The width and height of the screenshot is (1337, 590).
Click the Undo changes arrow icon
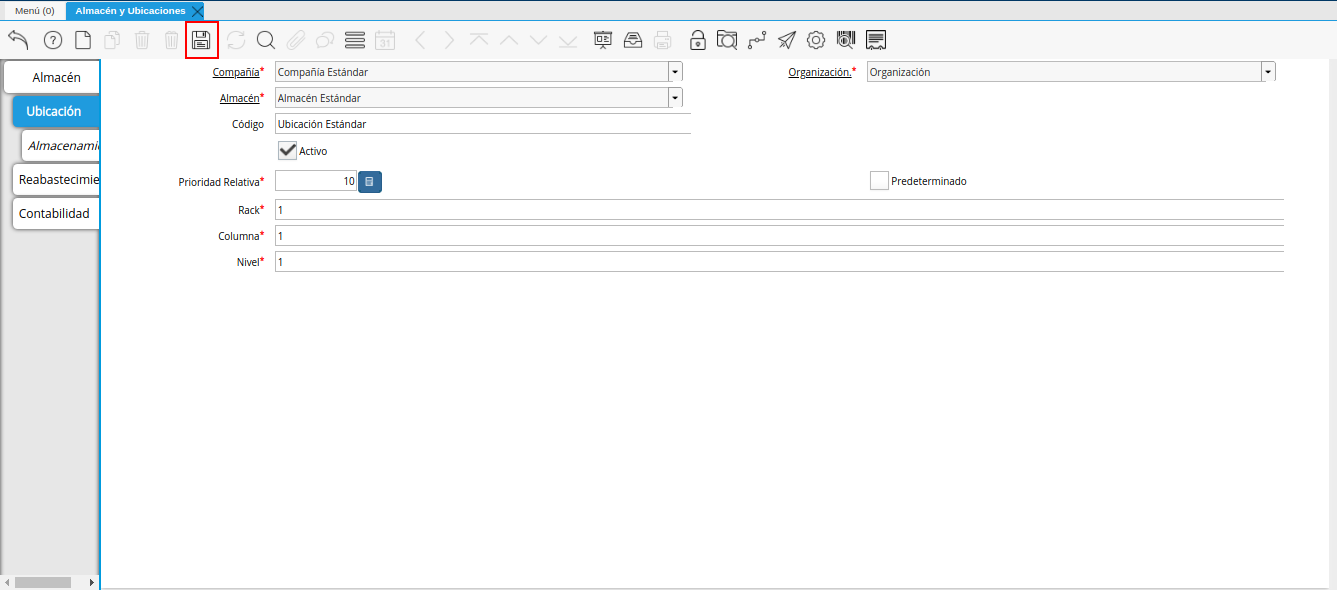pos(18,40)
